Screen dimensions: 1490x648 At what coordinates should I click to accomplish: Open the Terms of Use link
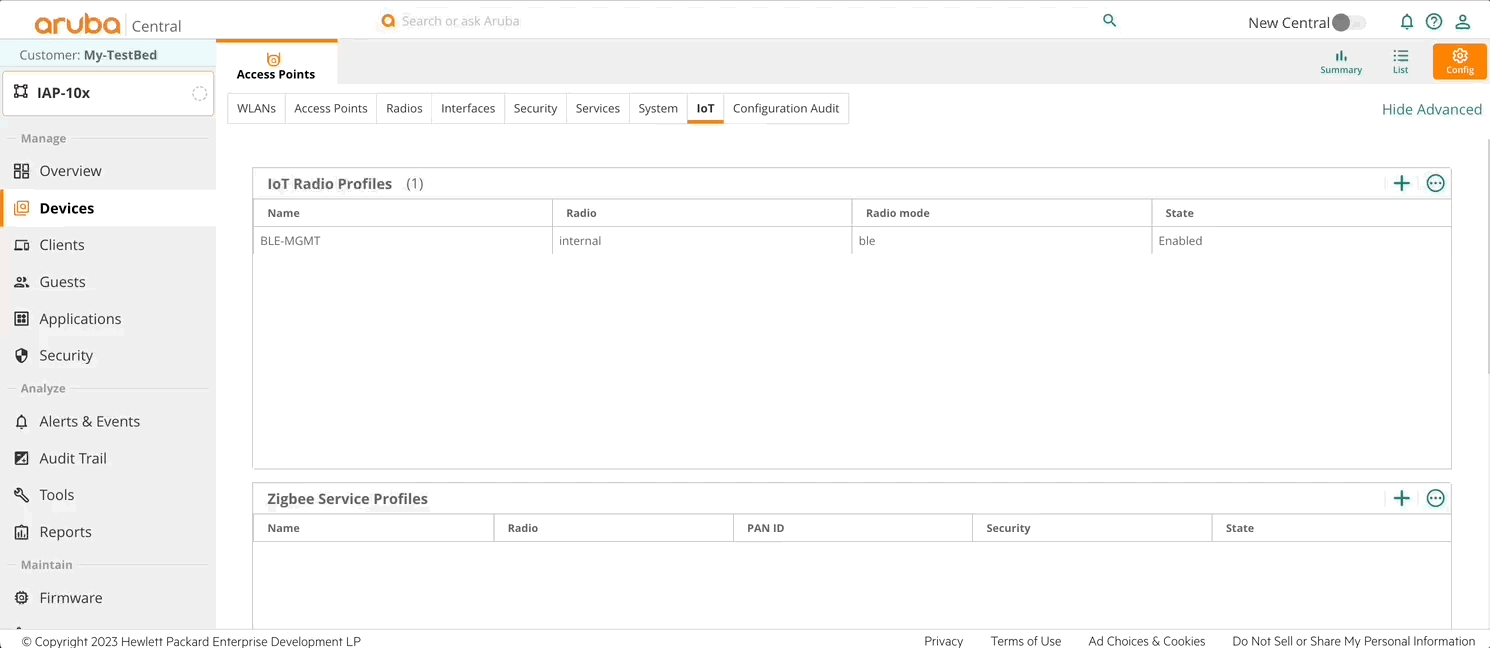(1026, 641)
